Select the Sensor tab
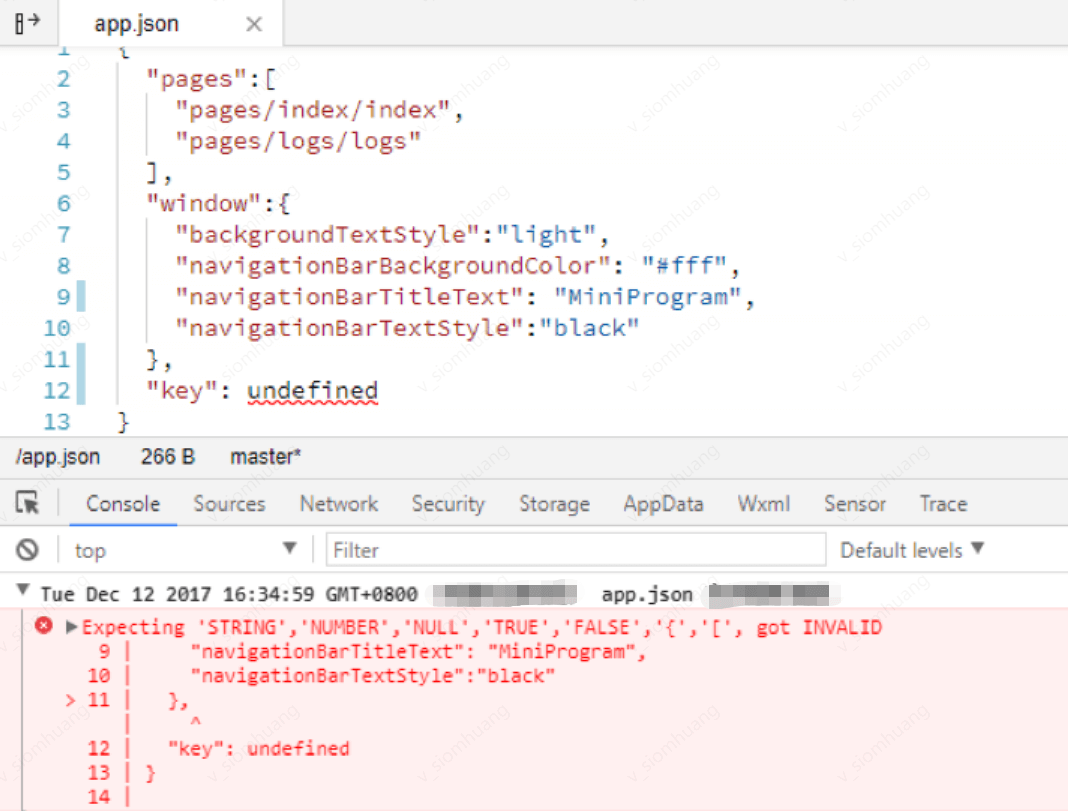 (855, 504)
